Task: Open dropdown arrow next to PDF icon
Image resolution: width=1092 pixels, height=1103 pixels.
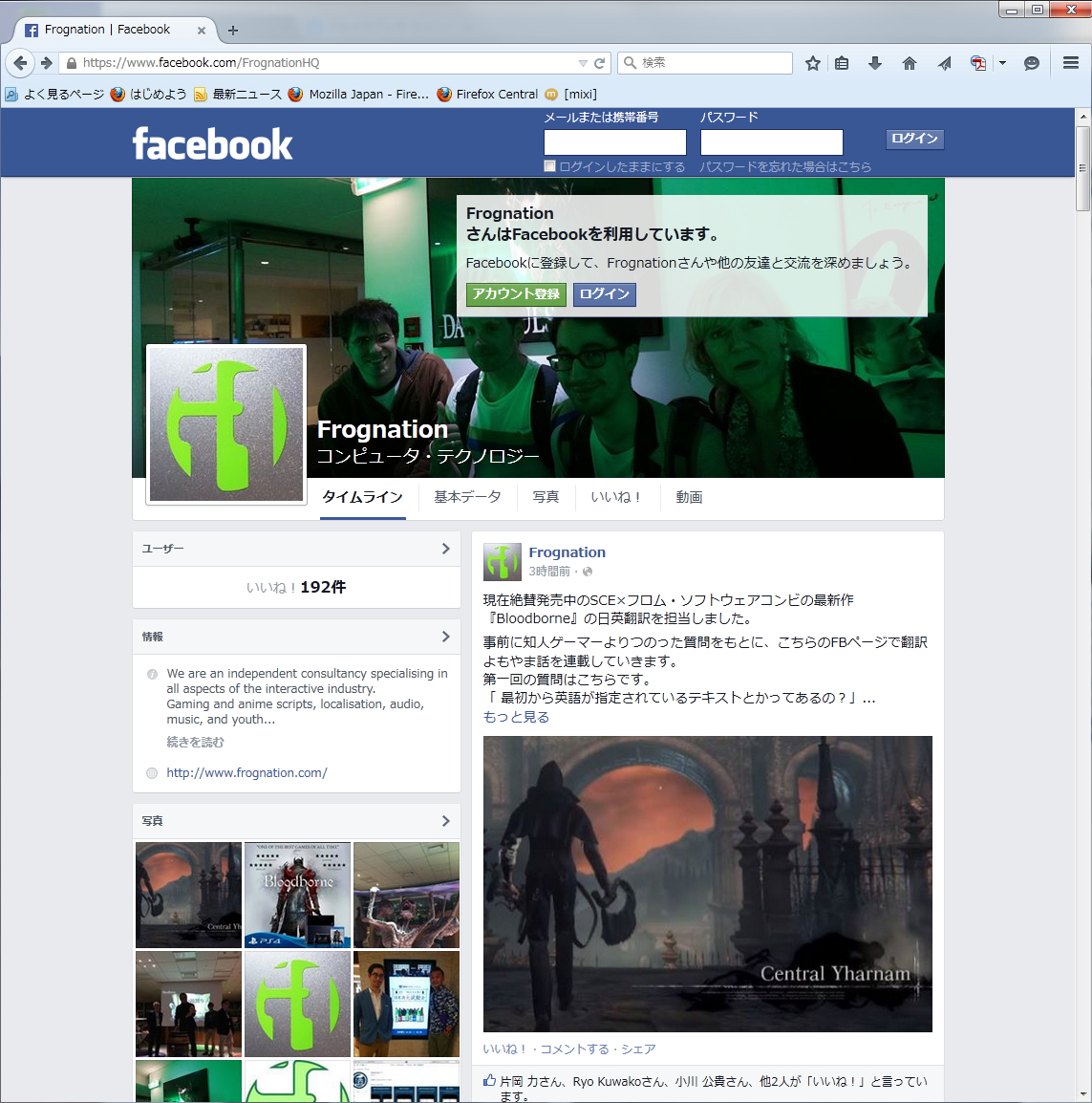Action: click(1003, 63)
